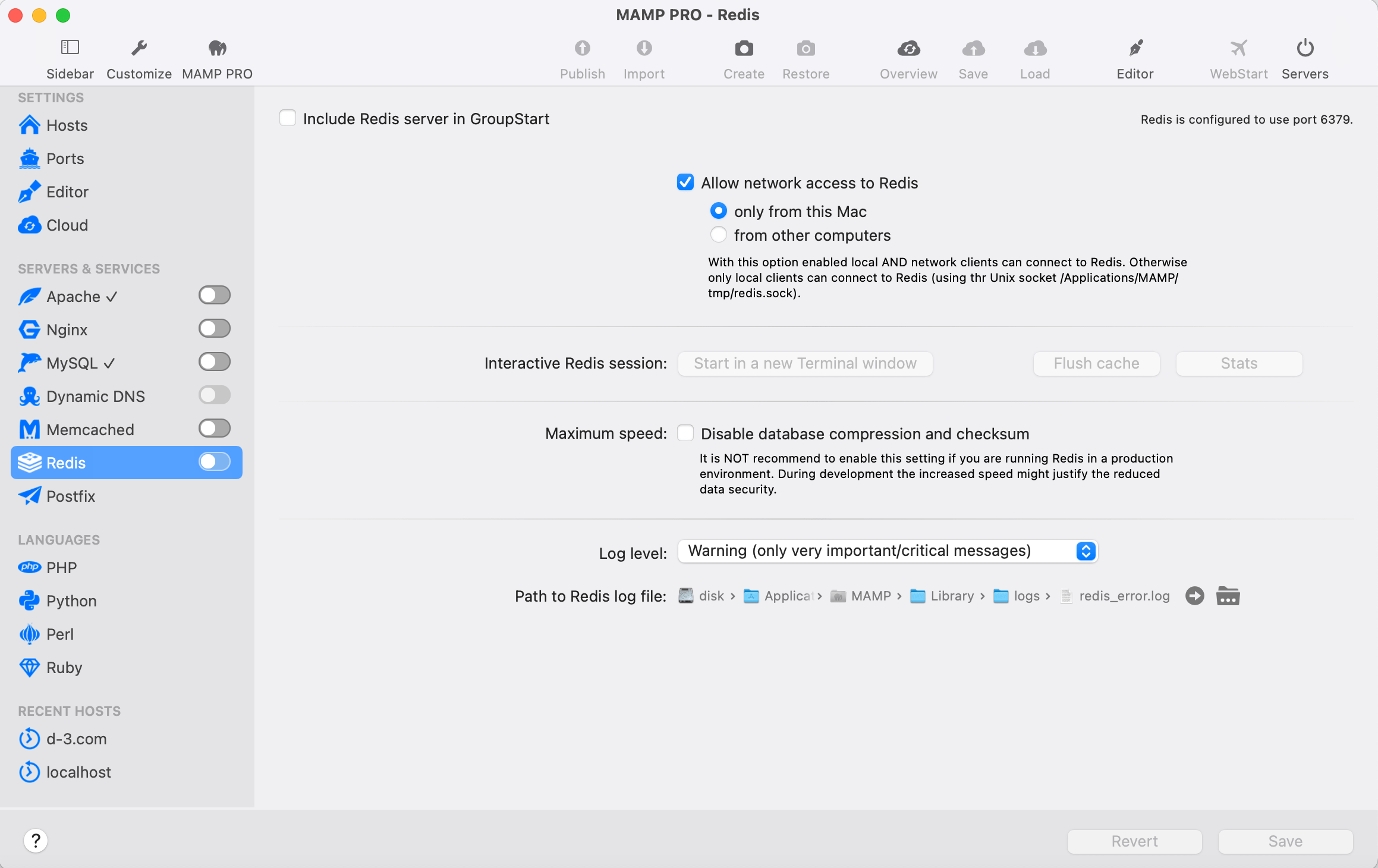This screenshot has height=868, width=1378.
Task: Open recent host d-3.com
Action: 127,739
